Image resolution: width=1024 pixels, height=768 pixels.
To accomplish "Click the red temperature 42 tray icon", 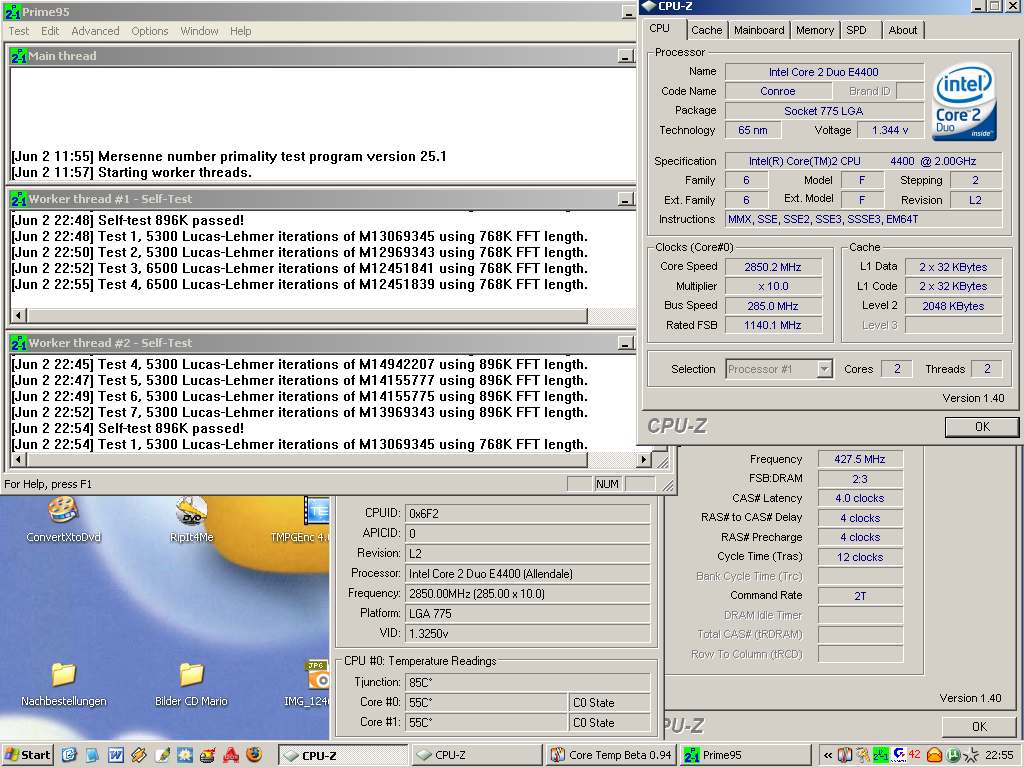I will click(914, 754).
